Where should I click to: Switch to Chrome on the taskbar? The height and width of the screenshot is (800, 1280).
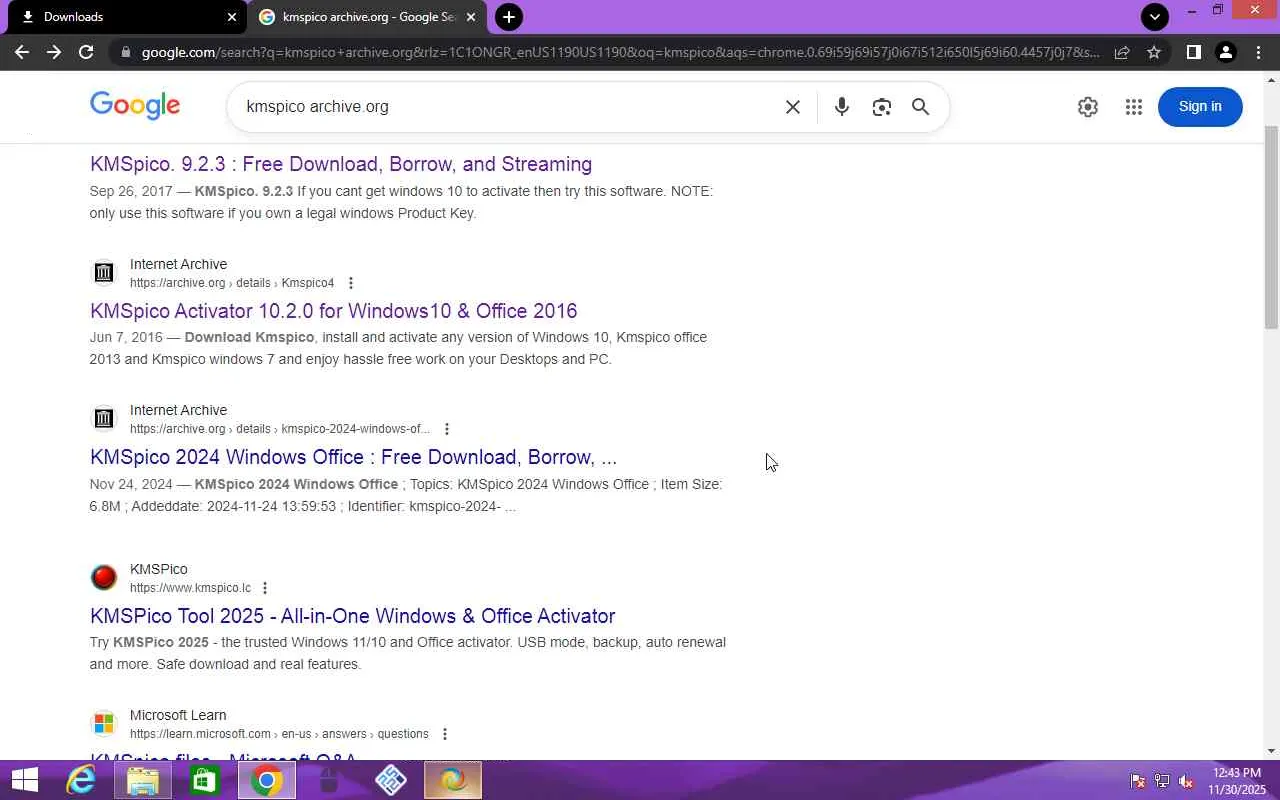pyautogui.click(x=267, y=780)
